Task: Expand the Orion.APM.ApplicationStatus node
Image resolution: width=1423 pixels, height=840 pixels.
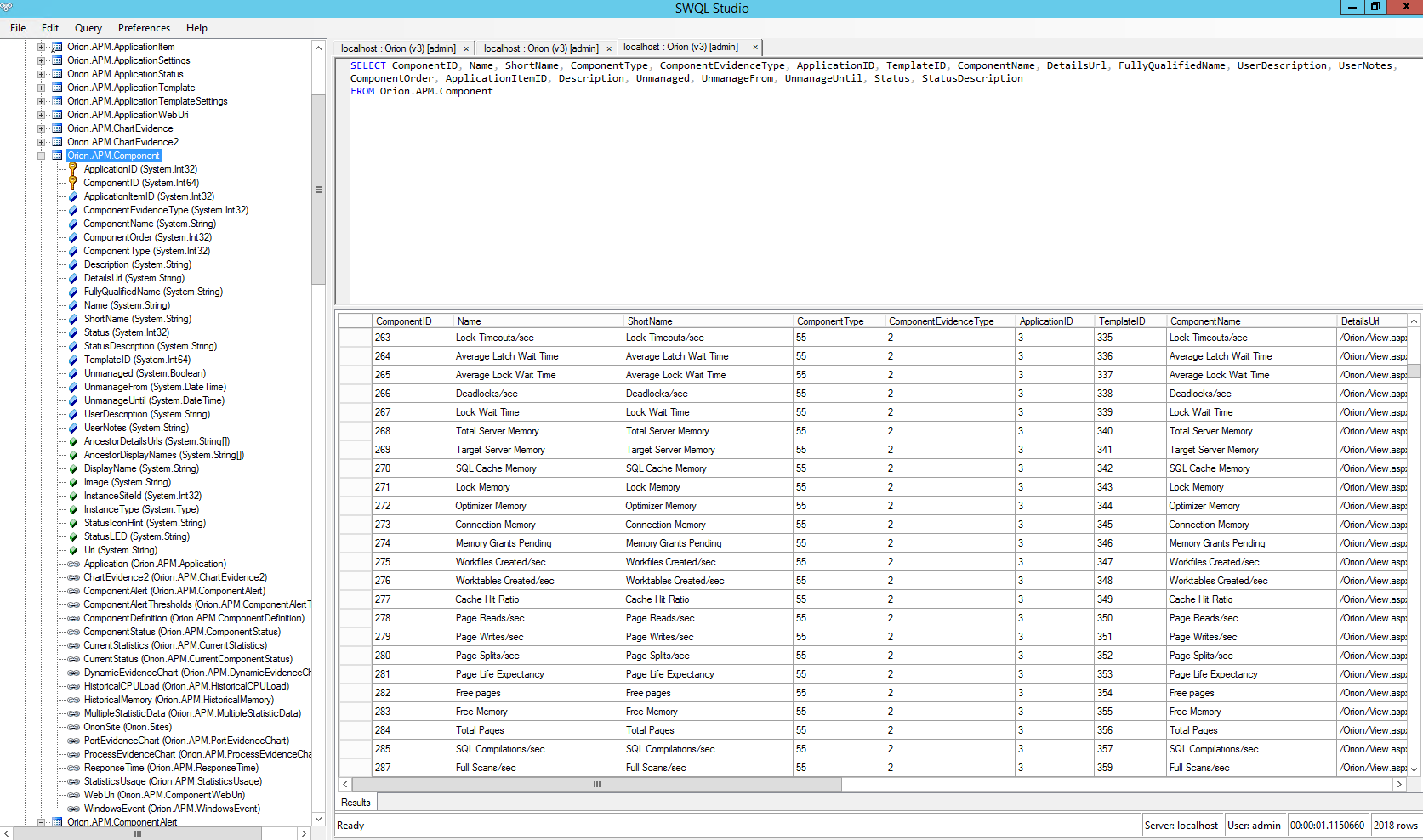Action: point(41,74)
